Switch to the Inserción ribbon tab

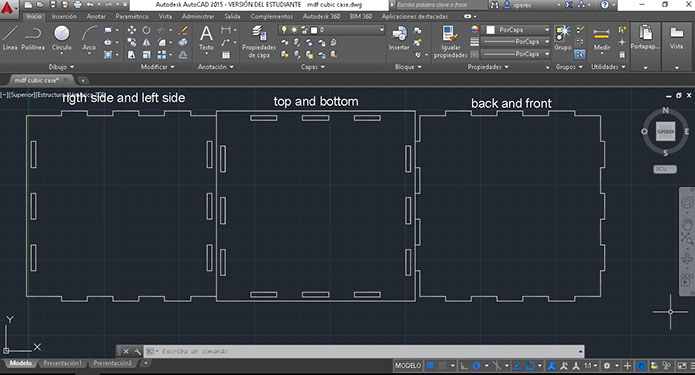point(64,16)
